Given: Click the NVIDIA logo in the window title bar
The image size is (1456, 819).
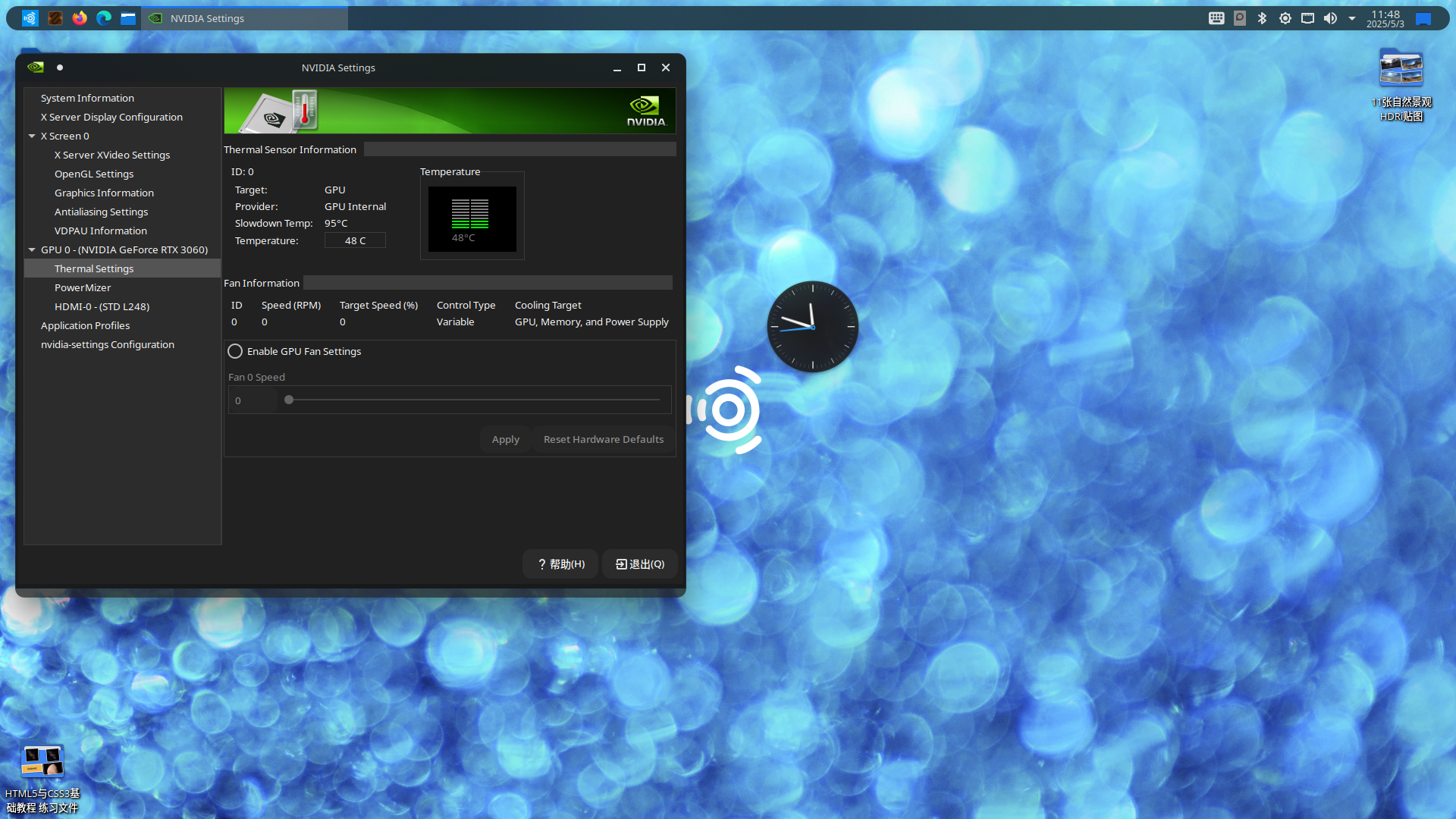Looking at the screenshot, I should 36,67.
